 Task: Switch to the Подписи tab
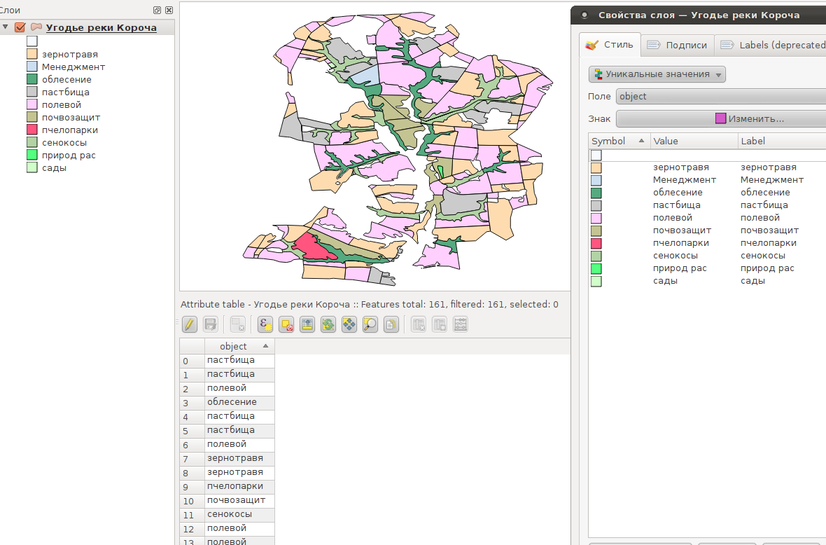[x=677, y=45]
